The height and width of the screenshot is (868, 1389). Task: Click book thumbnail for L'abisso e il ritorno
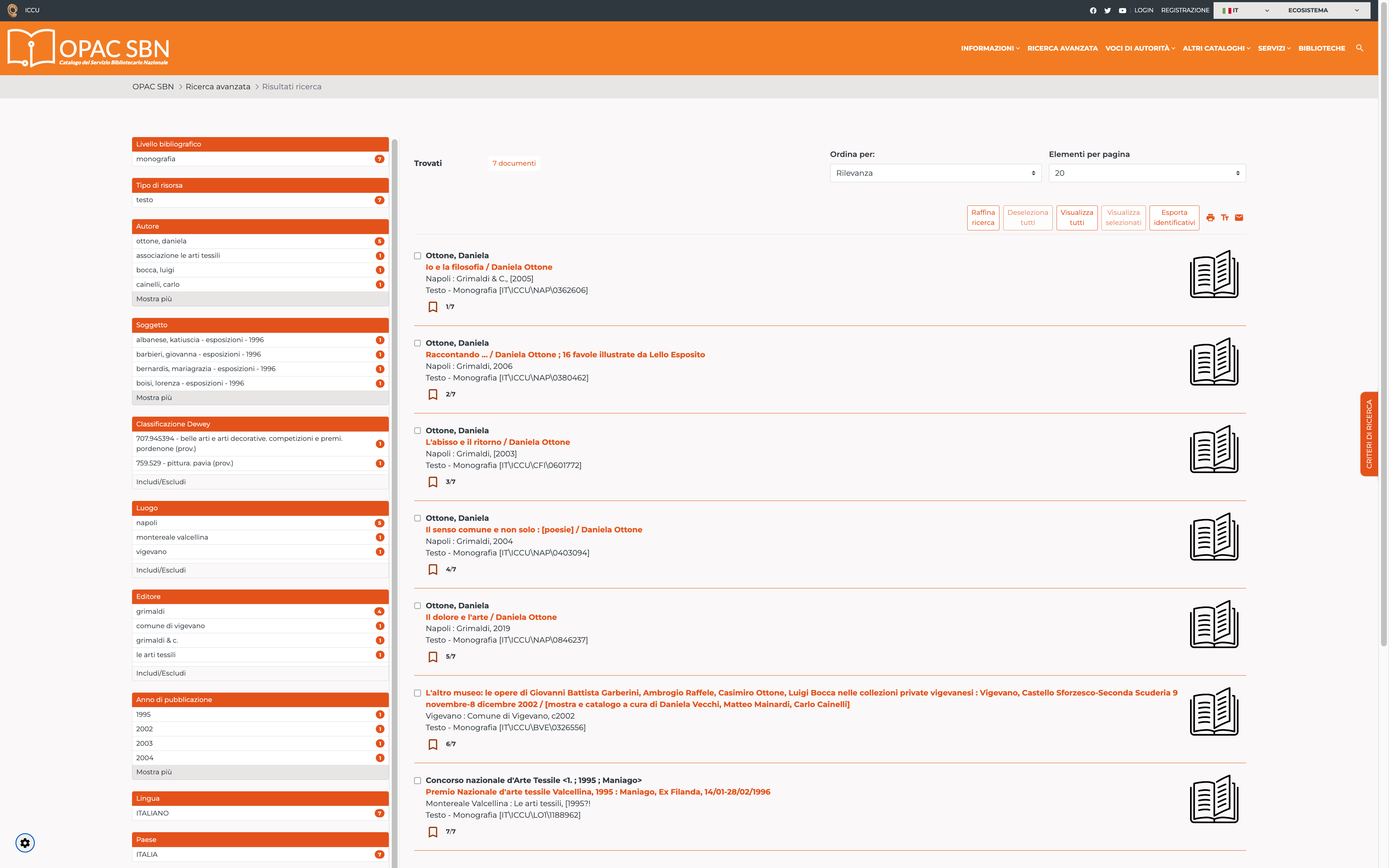pyautogui.click(x=1214, y=449)
